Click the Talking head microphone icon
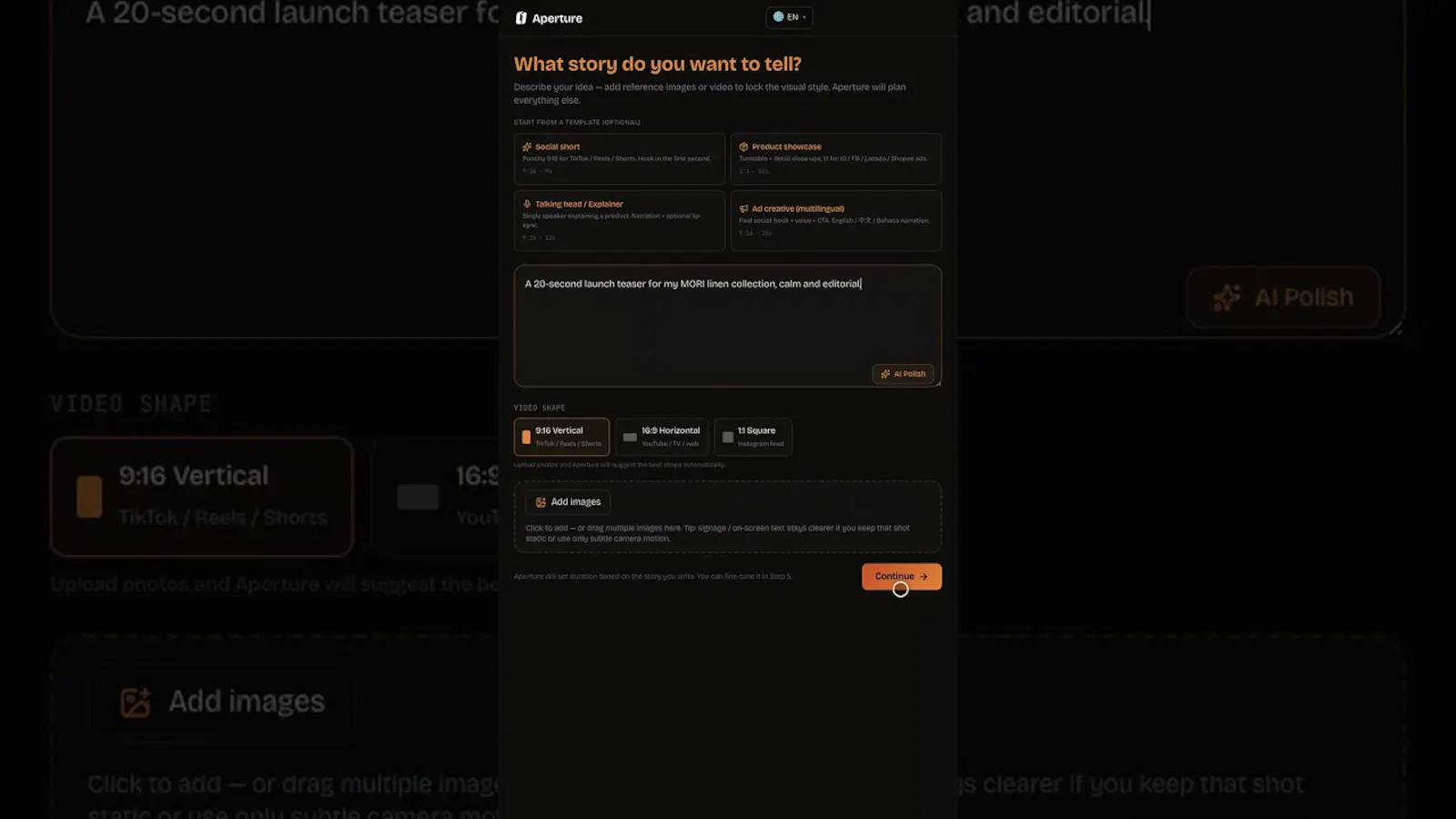Screen dimensions: 1456x819 coord(527,204)
